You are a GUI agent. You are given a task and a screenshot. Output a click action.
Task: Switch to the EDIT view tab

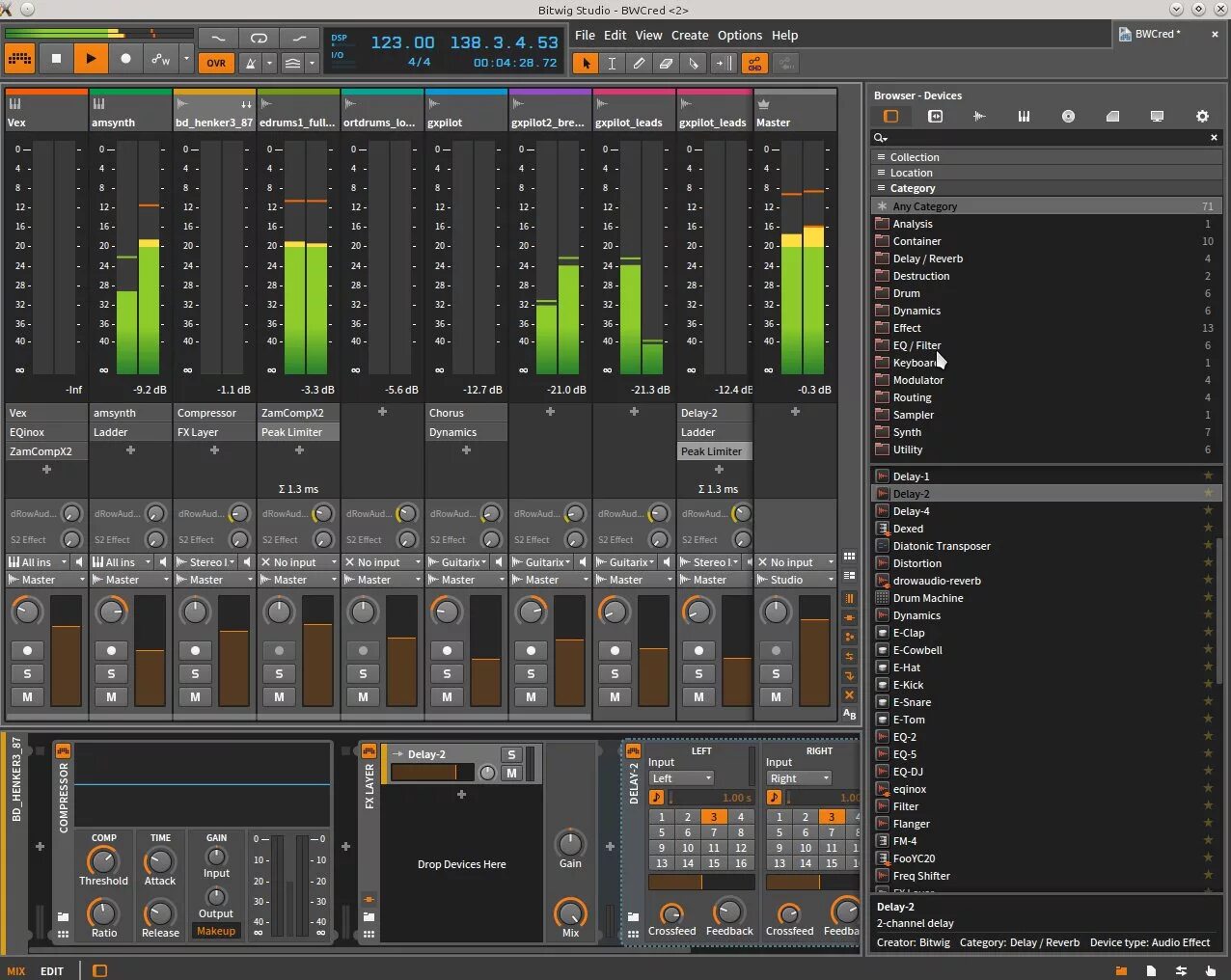(52, 971)
